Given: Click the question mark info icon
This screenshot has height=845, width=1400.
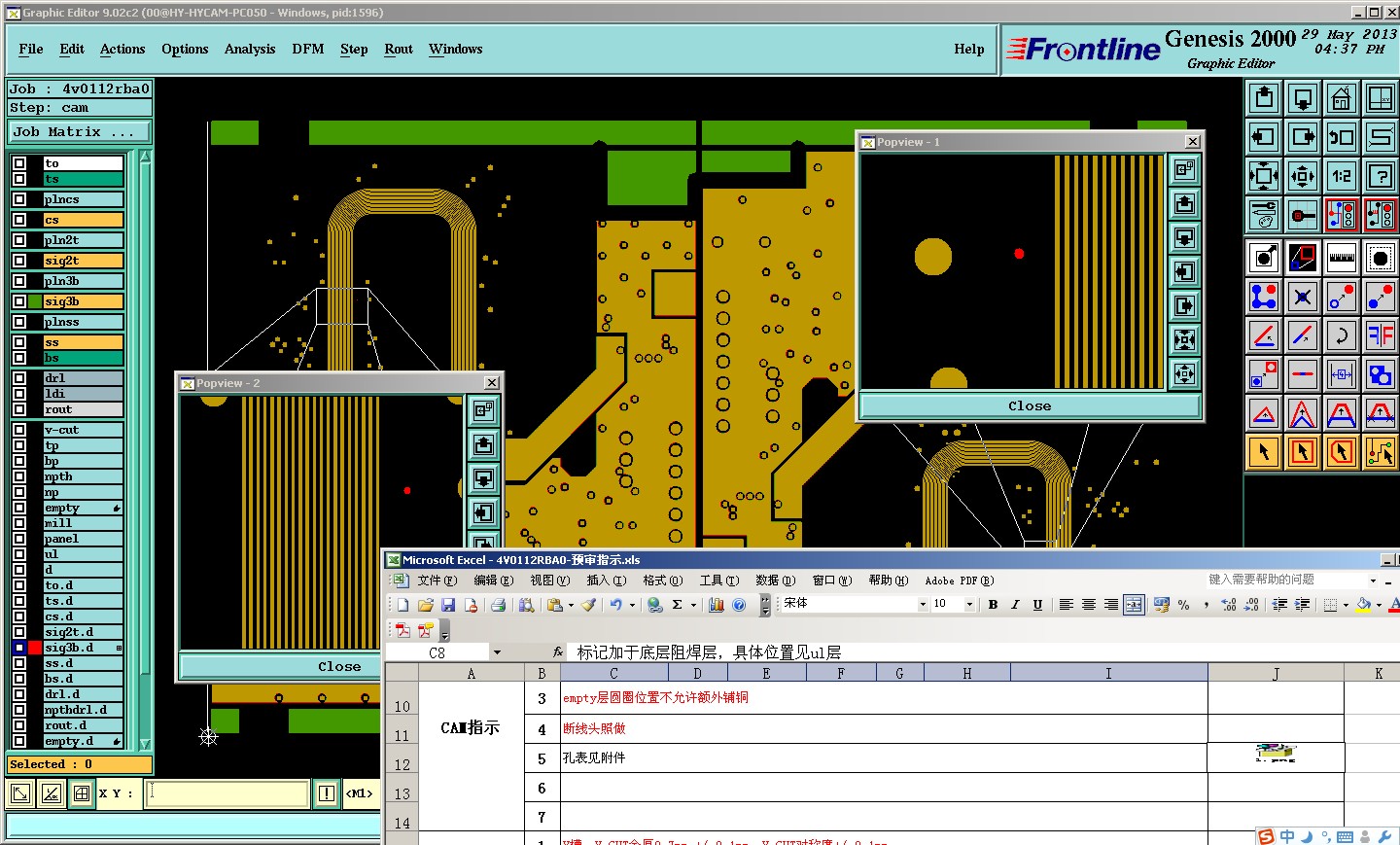Looking at the screenshot, I should [x=1381, y=176].
